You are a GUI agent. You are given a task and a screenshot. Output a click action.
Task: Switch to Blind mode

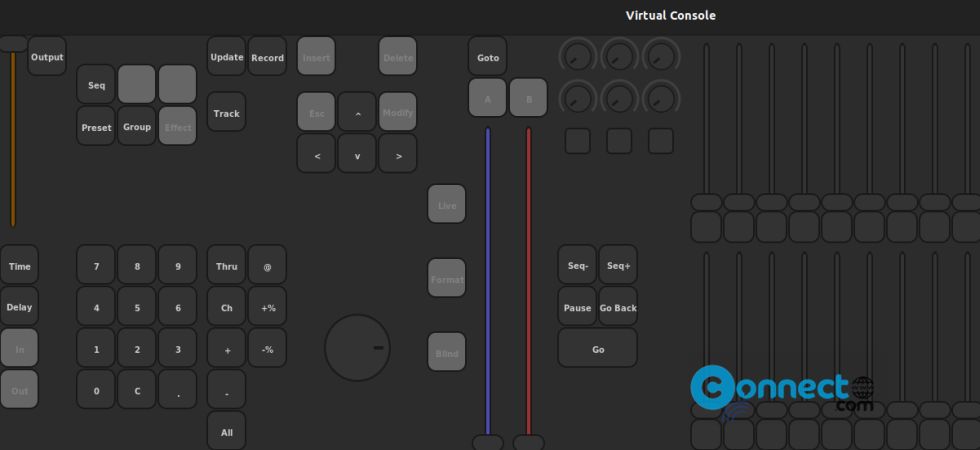click(446, 352)
